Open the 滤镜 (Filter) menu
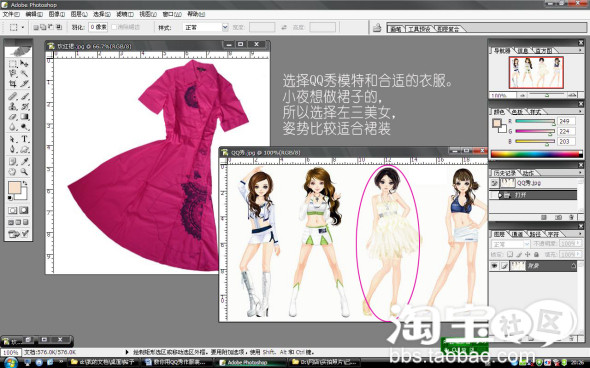Screen dimensions: 590x368 tap(125, 14)
